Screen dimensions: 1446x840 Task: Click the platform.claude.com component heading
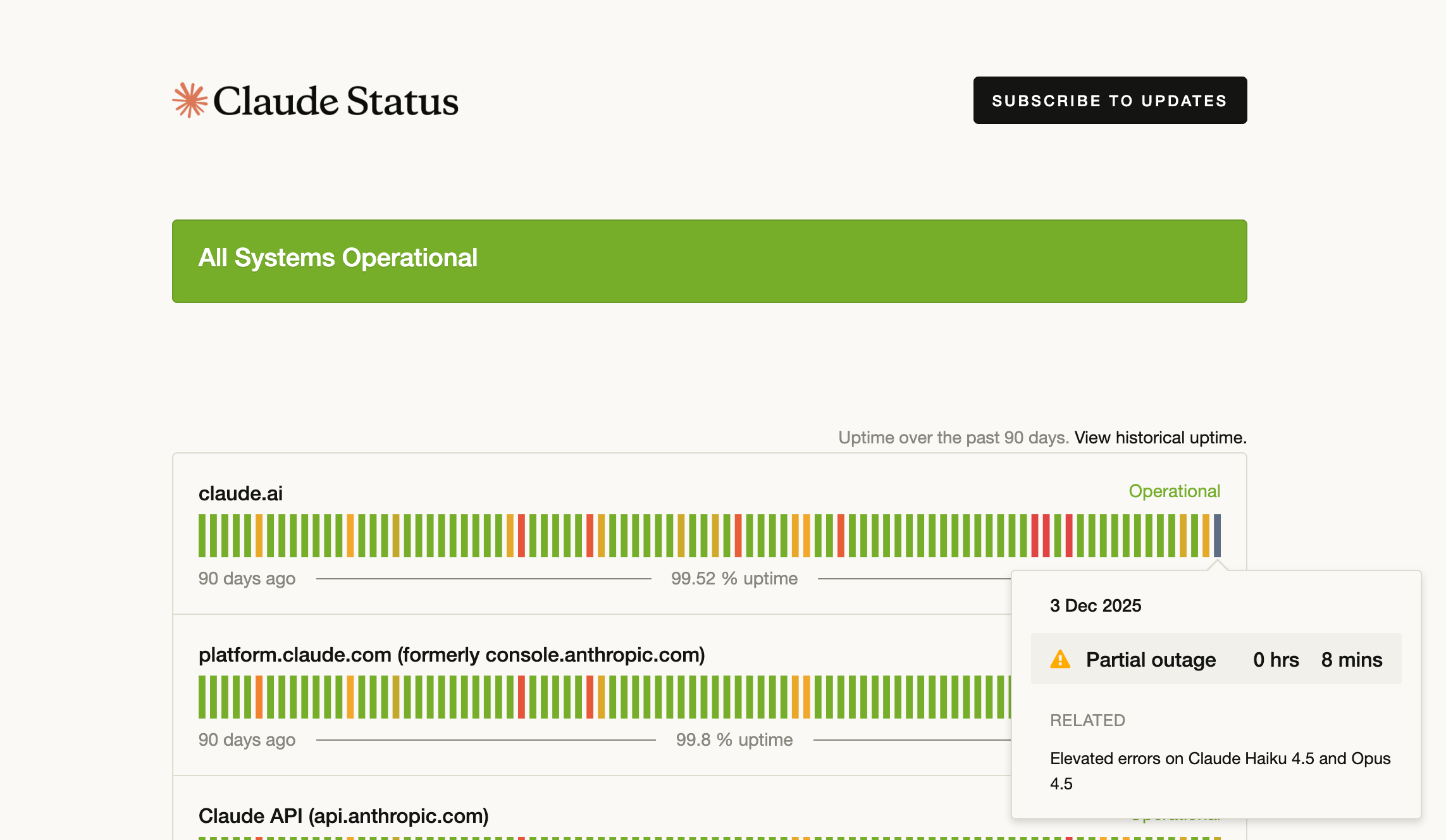click(452, 655)
